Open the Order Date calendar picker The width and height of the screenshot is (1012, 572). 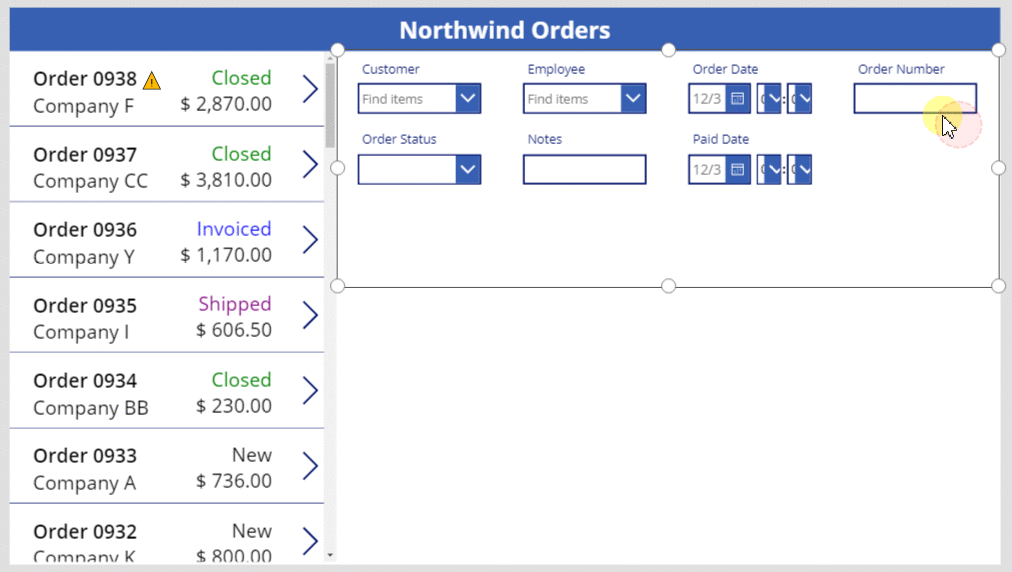point(738,99)
